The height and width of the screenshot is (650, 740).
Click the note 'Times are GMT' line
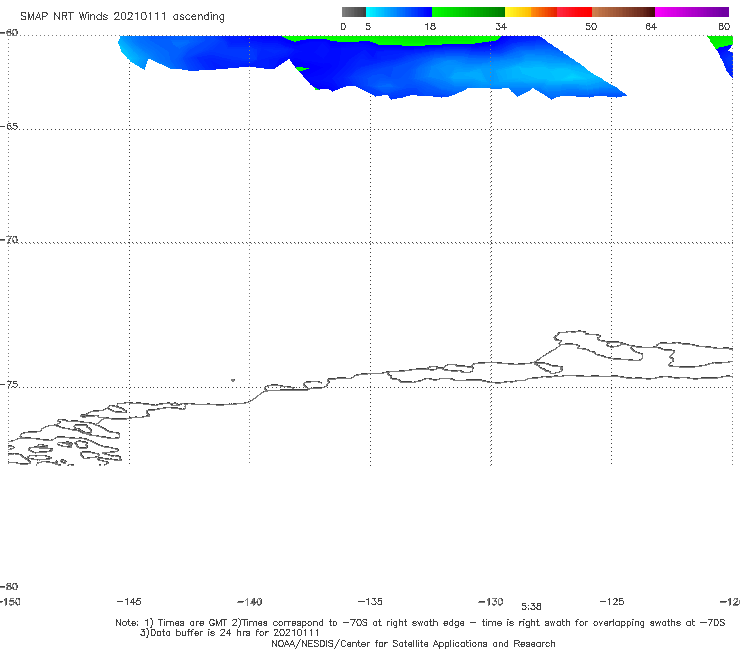click(x=420, y=623)
